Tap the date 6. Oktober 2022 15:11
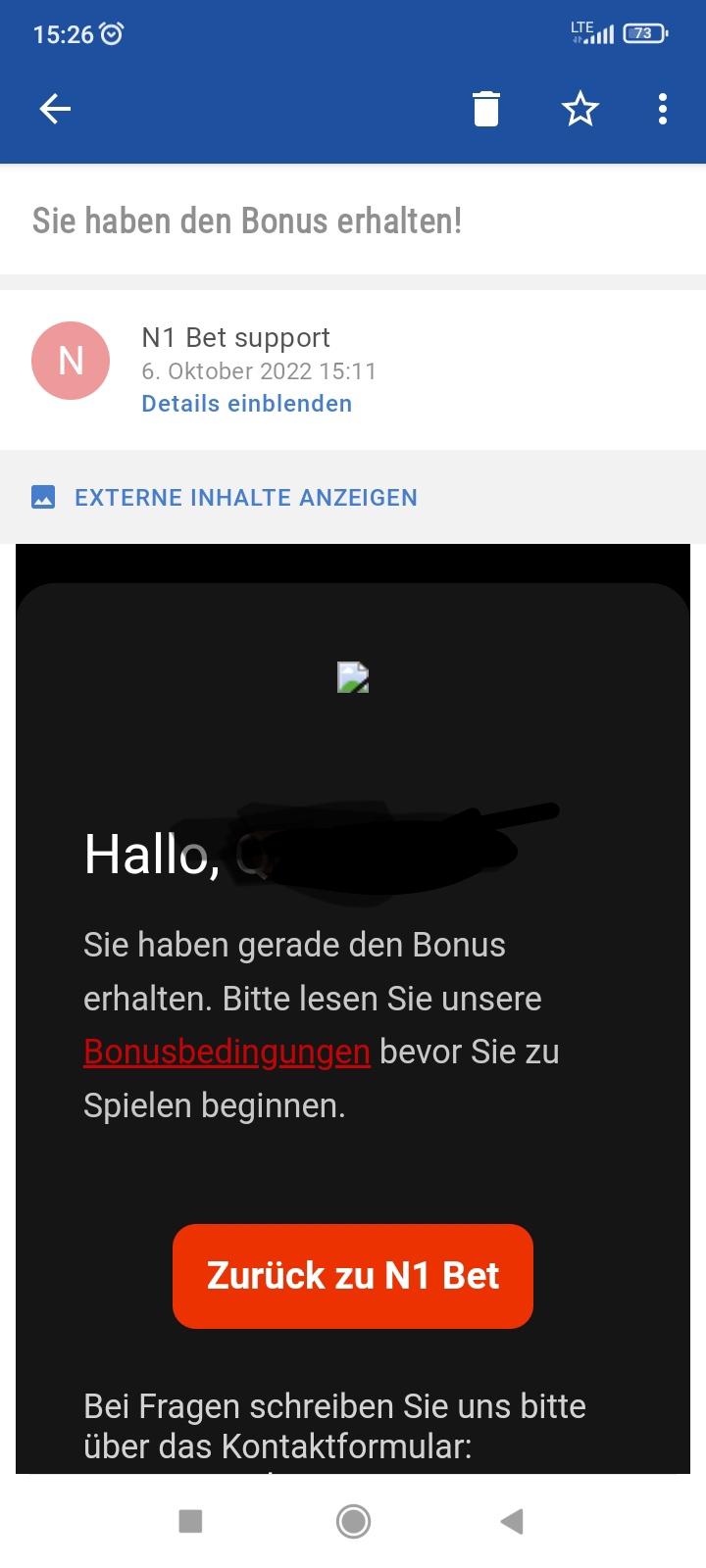Viewport: 706px width, 1568px height. [x=259, y=371]
